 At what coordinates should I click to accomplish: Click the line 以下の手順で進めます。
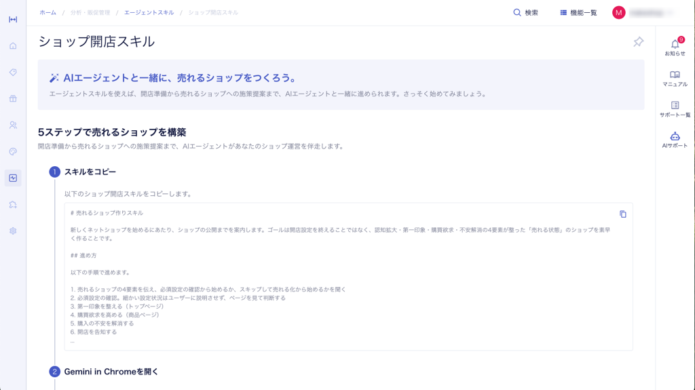(x=100, y=273)
